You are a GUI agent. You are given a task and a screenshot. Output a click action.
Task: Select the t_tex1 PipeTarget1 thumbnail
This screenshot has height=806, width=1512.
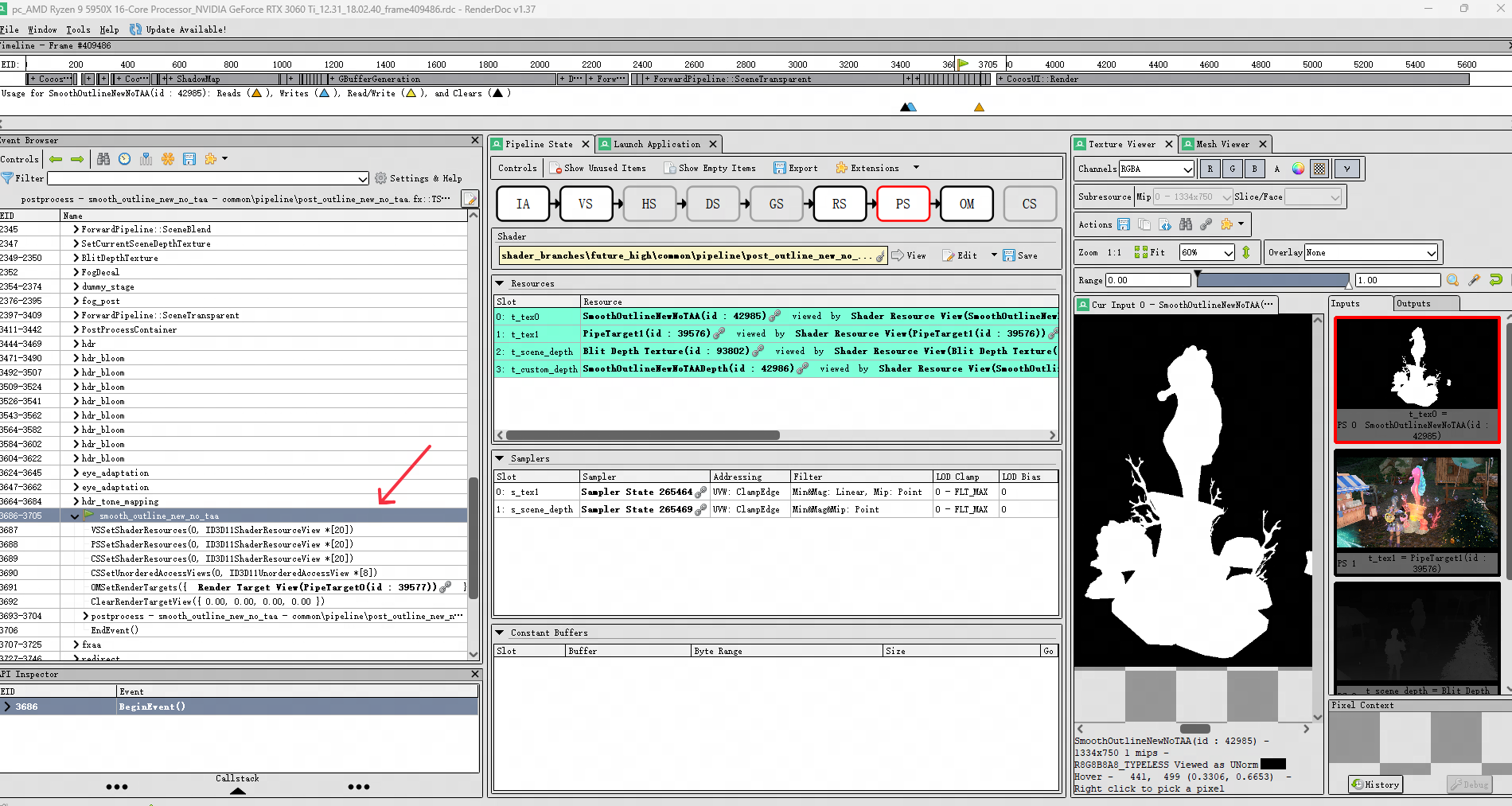tap(1417, 512)
